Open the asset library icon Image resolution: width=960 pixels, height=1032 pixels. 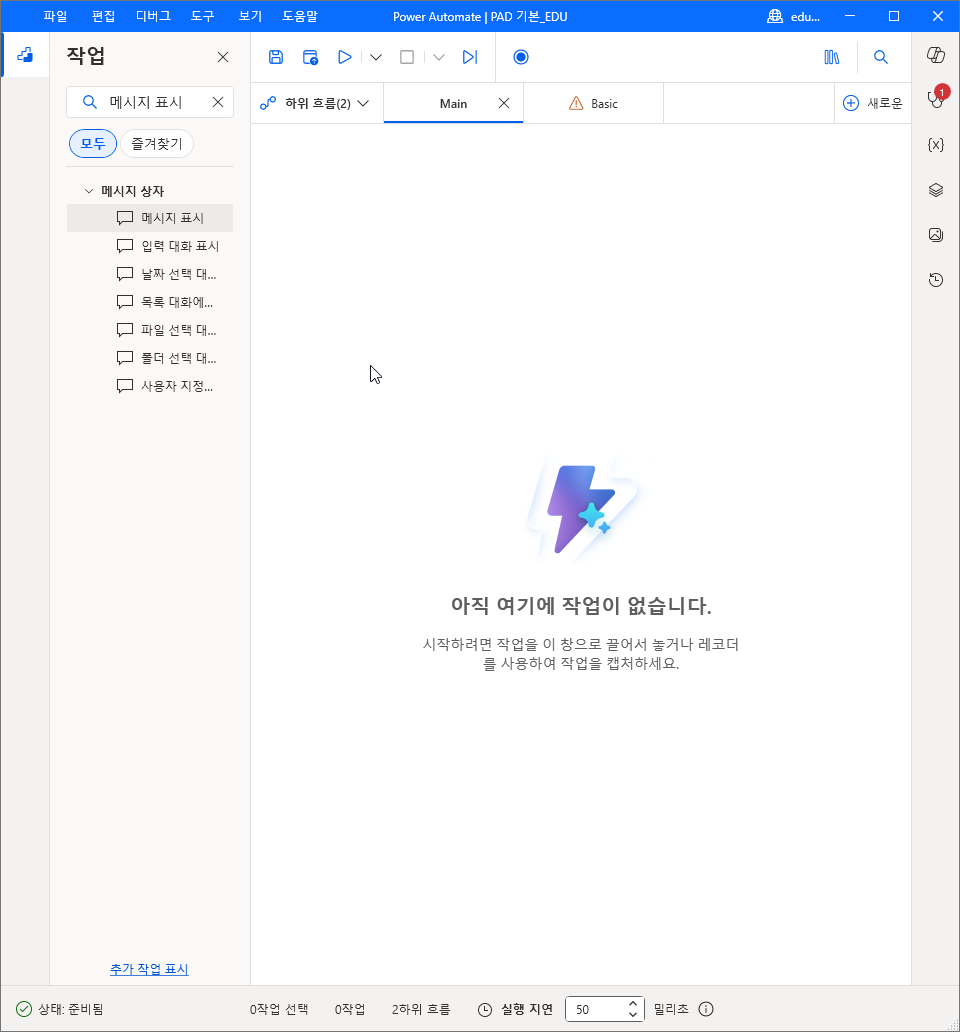tap(832, 57)
